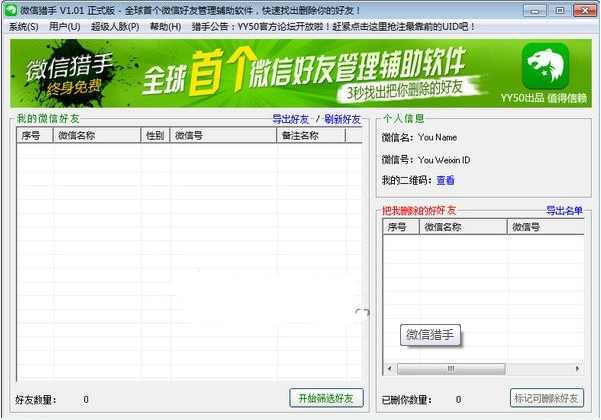Click the 标记可删除好友 button
The width and height of the screenshot is (601, 420).
547,398
